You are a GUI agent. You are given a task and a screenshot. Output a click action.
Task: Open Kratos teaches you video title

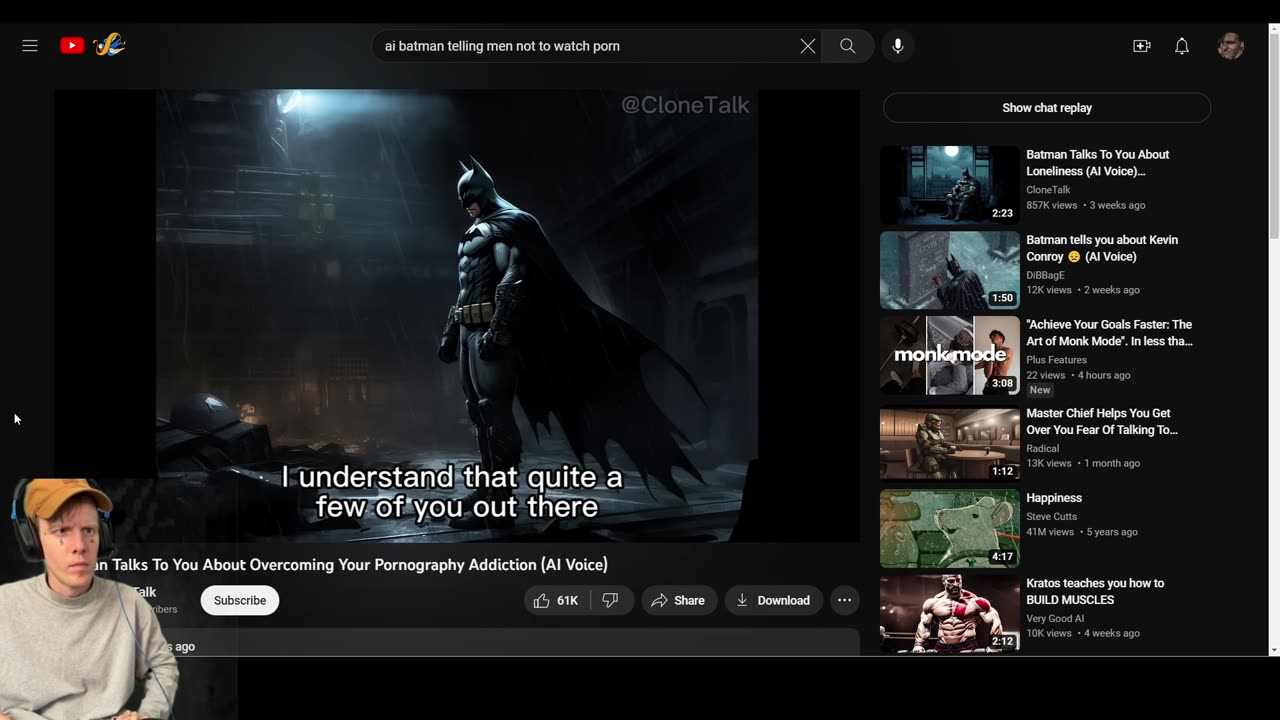click(x=1095, y=591)
